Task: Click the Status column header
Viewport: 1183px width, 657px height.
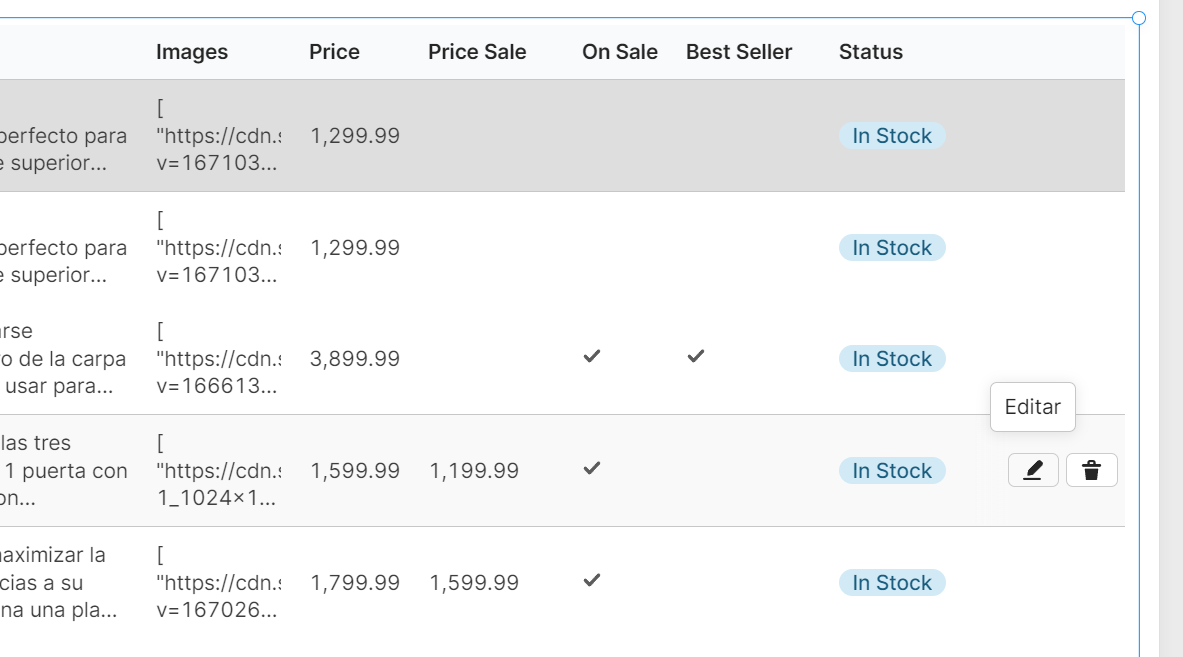Action: (x=871, y=52)
